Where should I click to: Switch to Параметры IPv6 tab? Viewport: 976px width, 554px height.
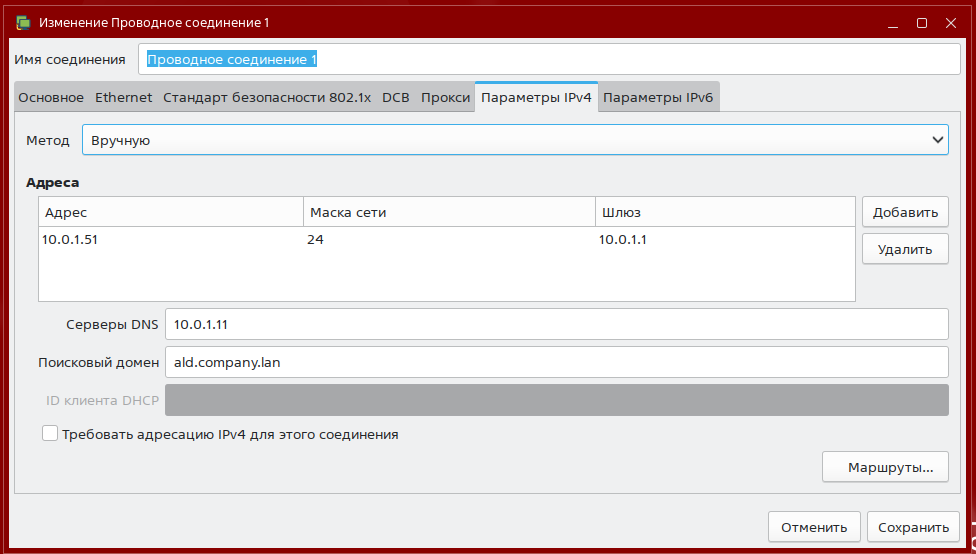coord(658,98)
